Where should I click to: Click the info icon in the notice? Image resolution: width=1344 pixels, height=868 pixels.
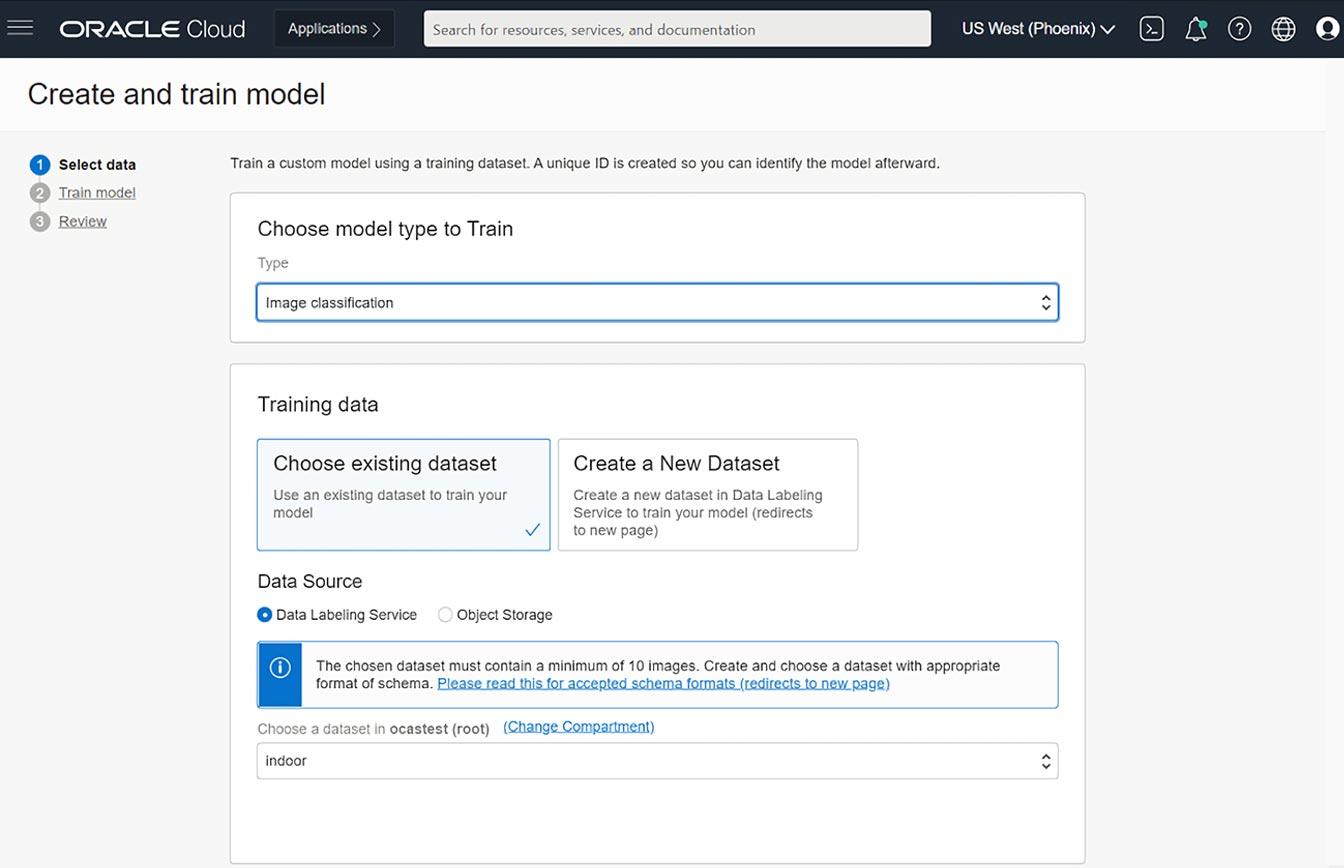280,668
